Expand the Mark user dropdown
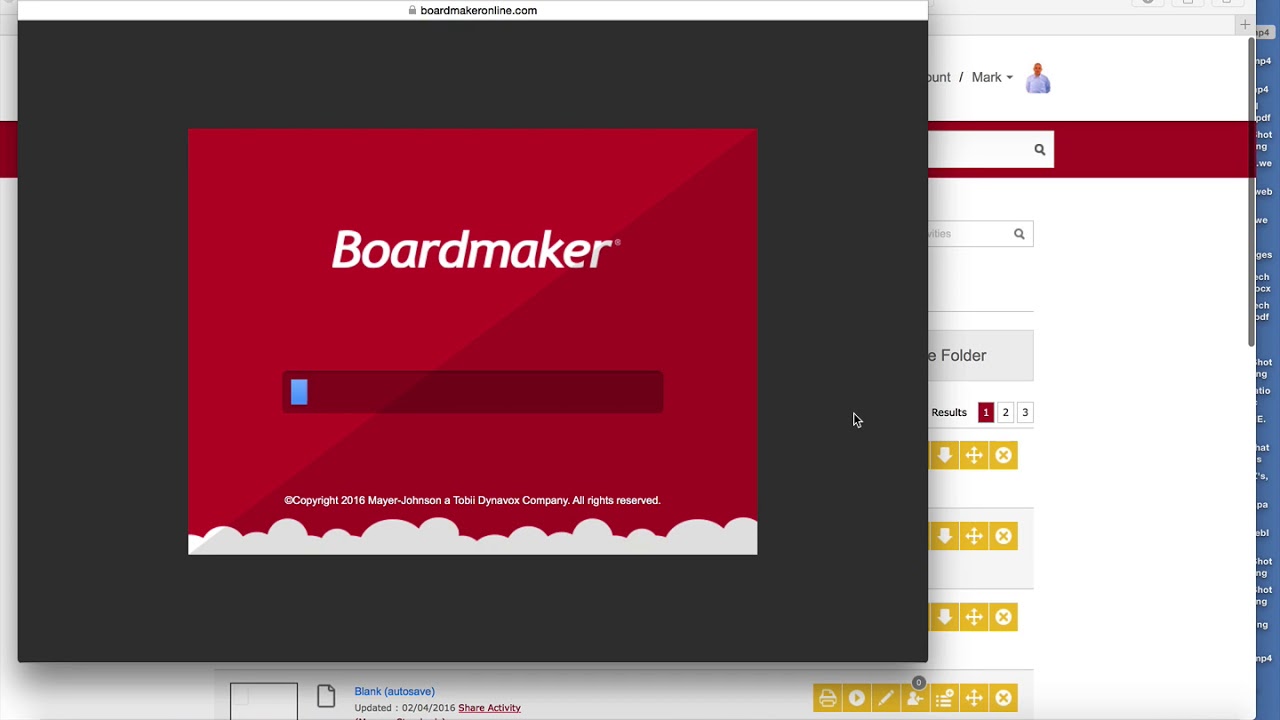 (992, 77)
